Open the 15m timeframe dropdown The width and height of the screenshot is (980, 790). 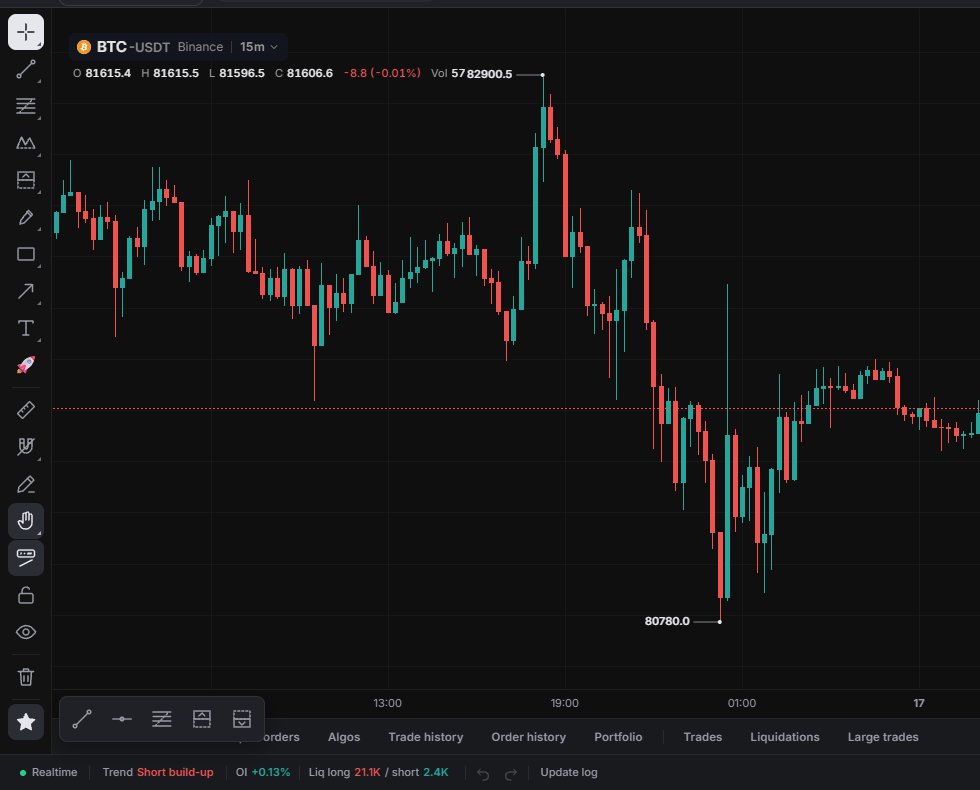point(259,47)
